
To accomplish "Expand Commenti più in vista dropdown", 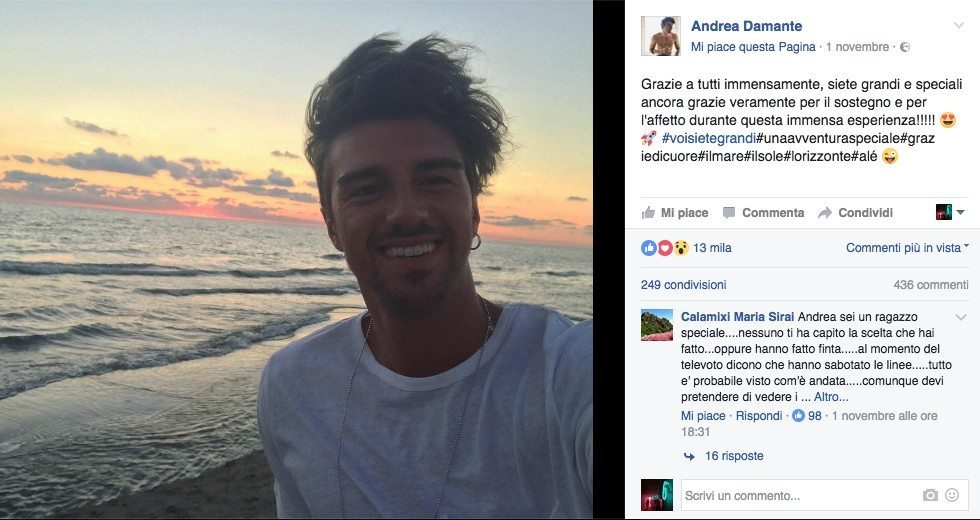I will coord(908,248).
